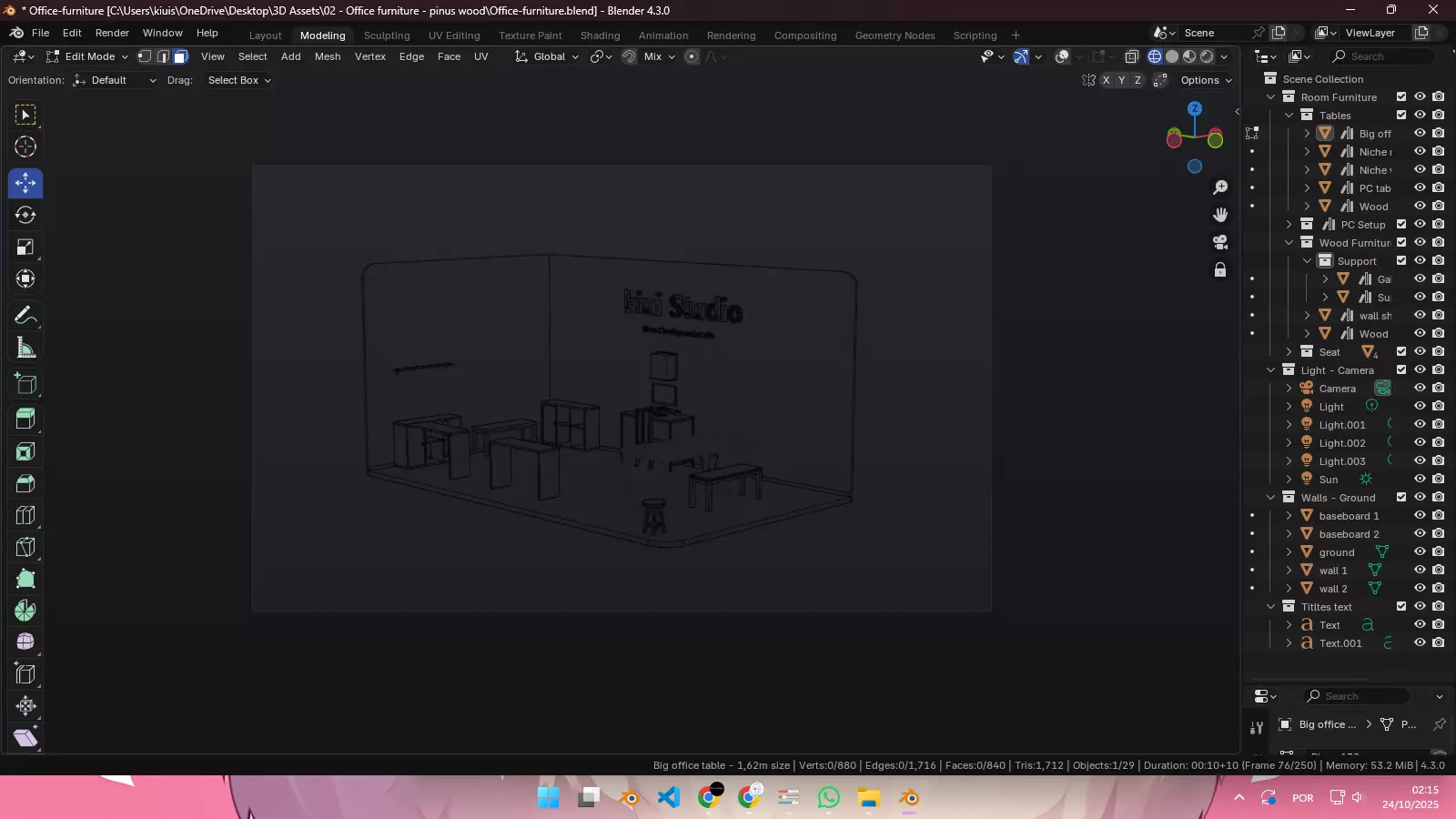Collapse the Room Furniture collection

pos(1271,97)
